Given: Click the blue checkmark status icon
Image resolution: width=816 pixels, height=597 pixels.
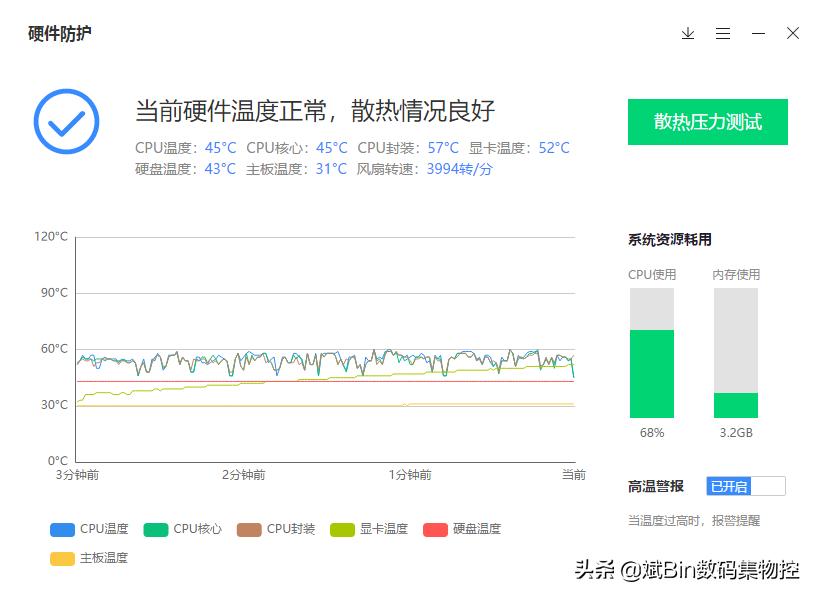Looking at the screenshot, I should [66, 121].
